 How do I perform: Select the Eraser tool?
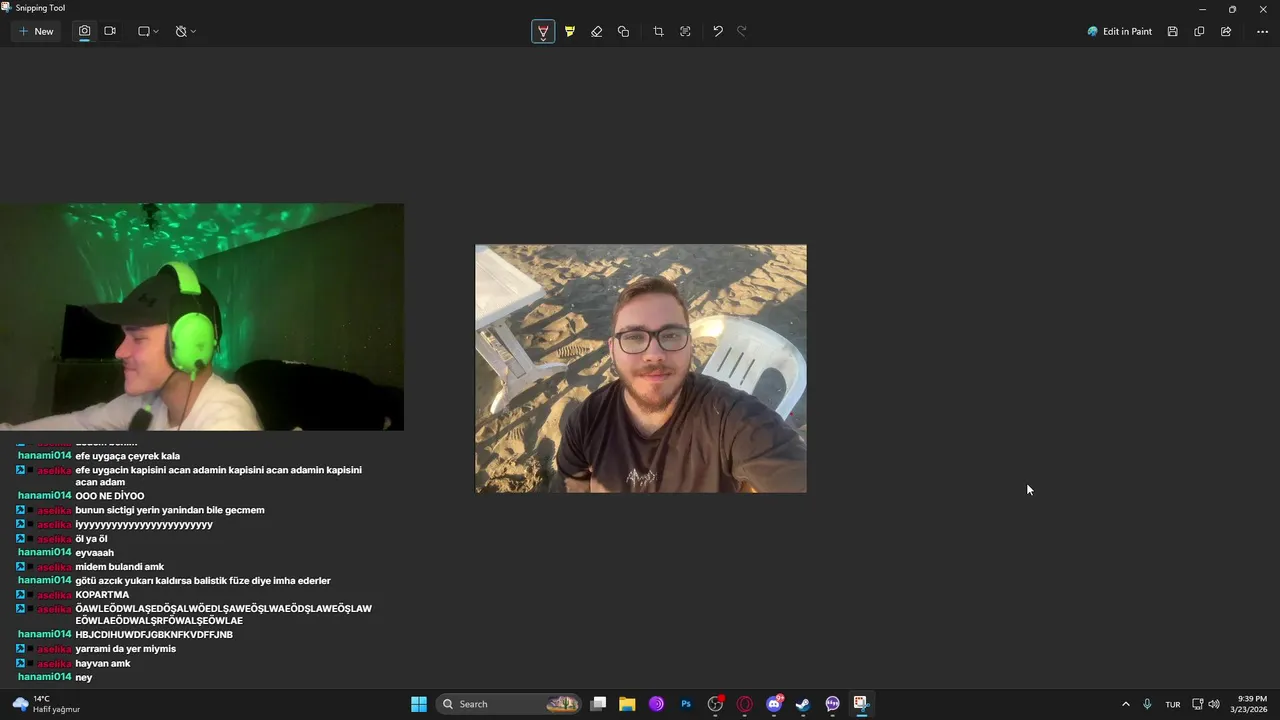[x=597, y=31]
